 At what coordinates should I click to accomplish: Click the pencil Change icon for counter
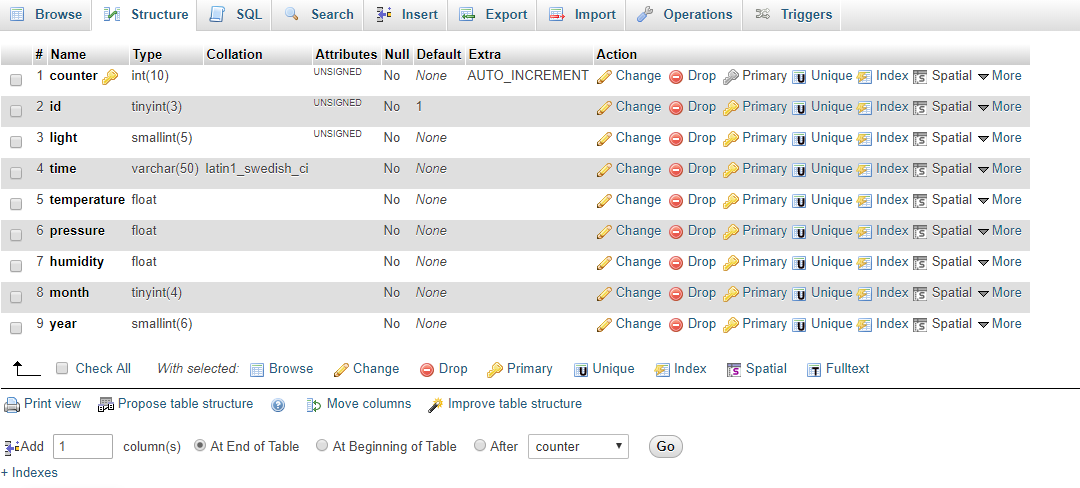[x=604, y=77]
